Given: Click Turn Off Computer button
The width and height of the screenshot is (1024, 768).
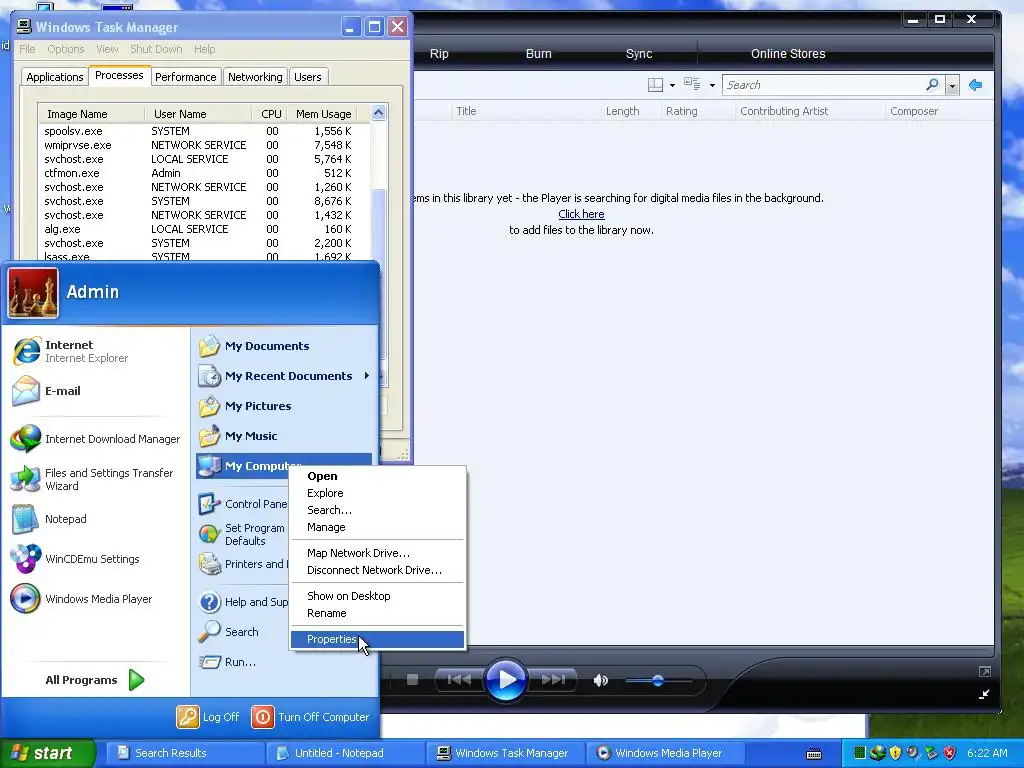Looking at the screenshot, I should [311, 717].
